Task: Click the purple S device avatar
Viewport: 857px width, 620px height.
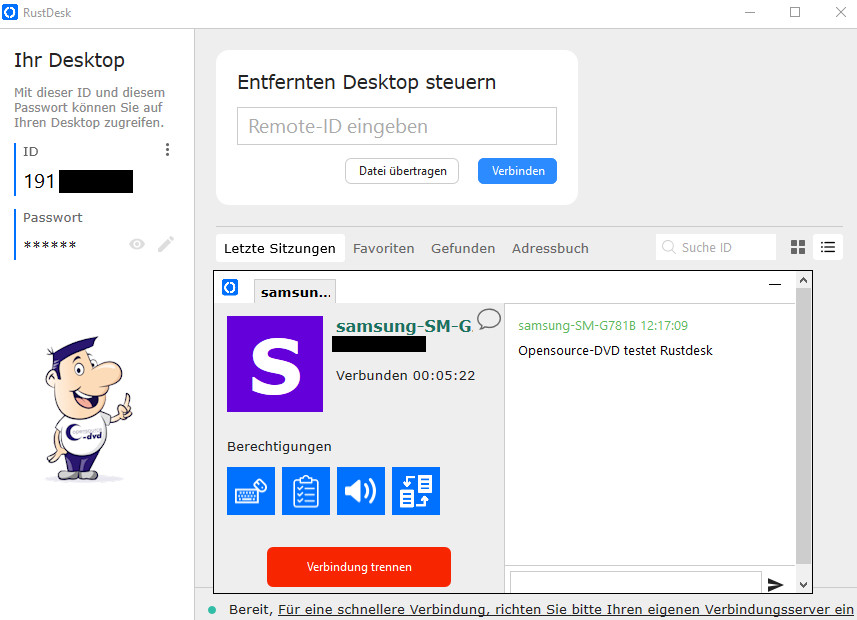Action: pos(275,364)
